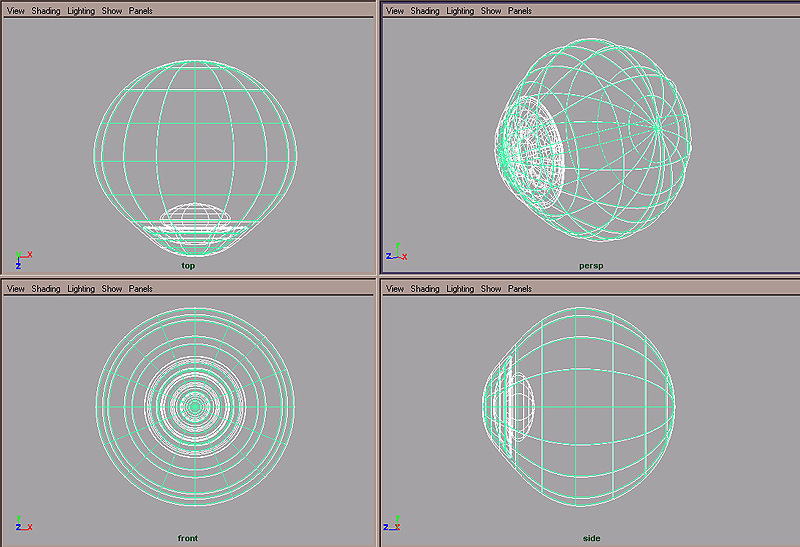Image resolution: width=800 pixels, height=547 pixels.
Task: Open the Show menu in the side viewport
Action: click(491, 289)
